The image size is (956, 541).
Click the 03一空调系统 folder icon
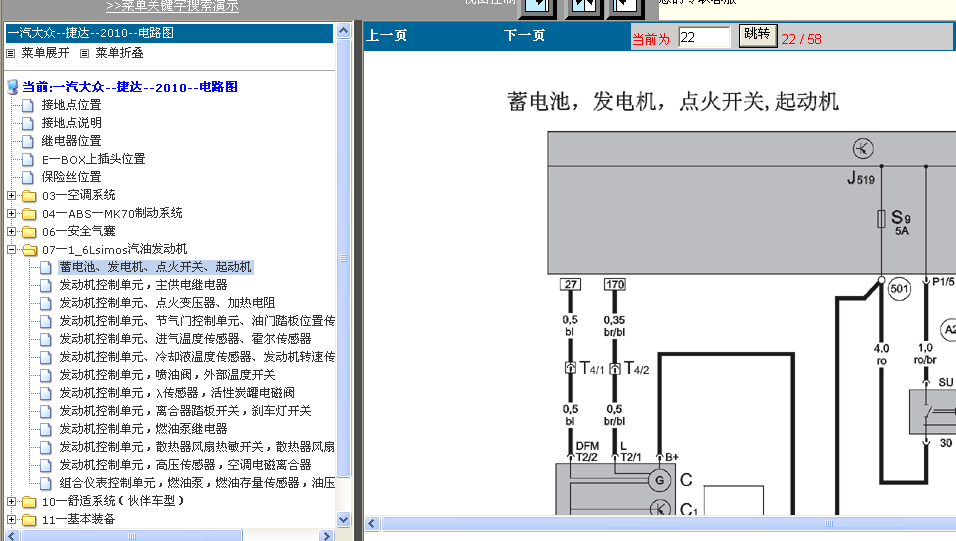click(29, 196)
